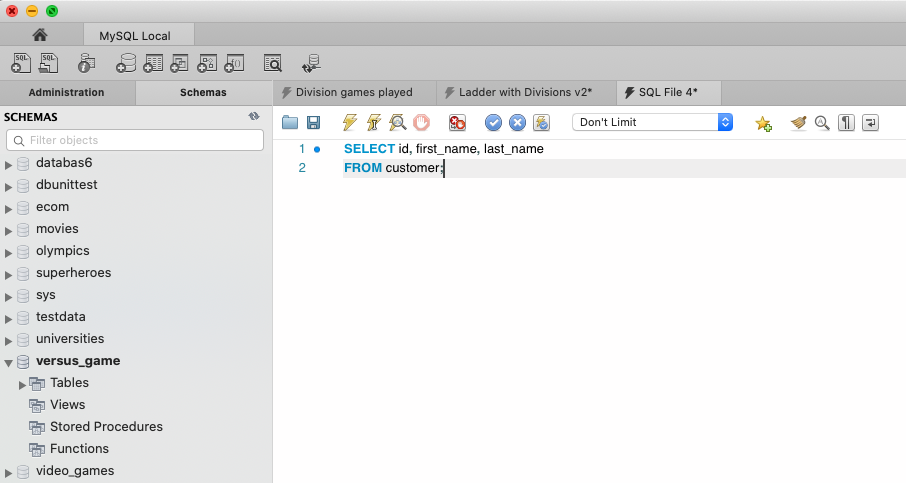Click the Execute query lightning bolt icon

pos(349,122)
